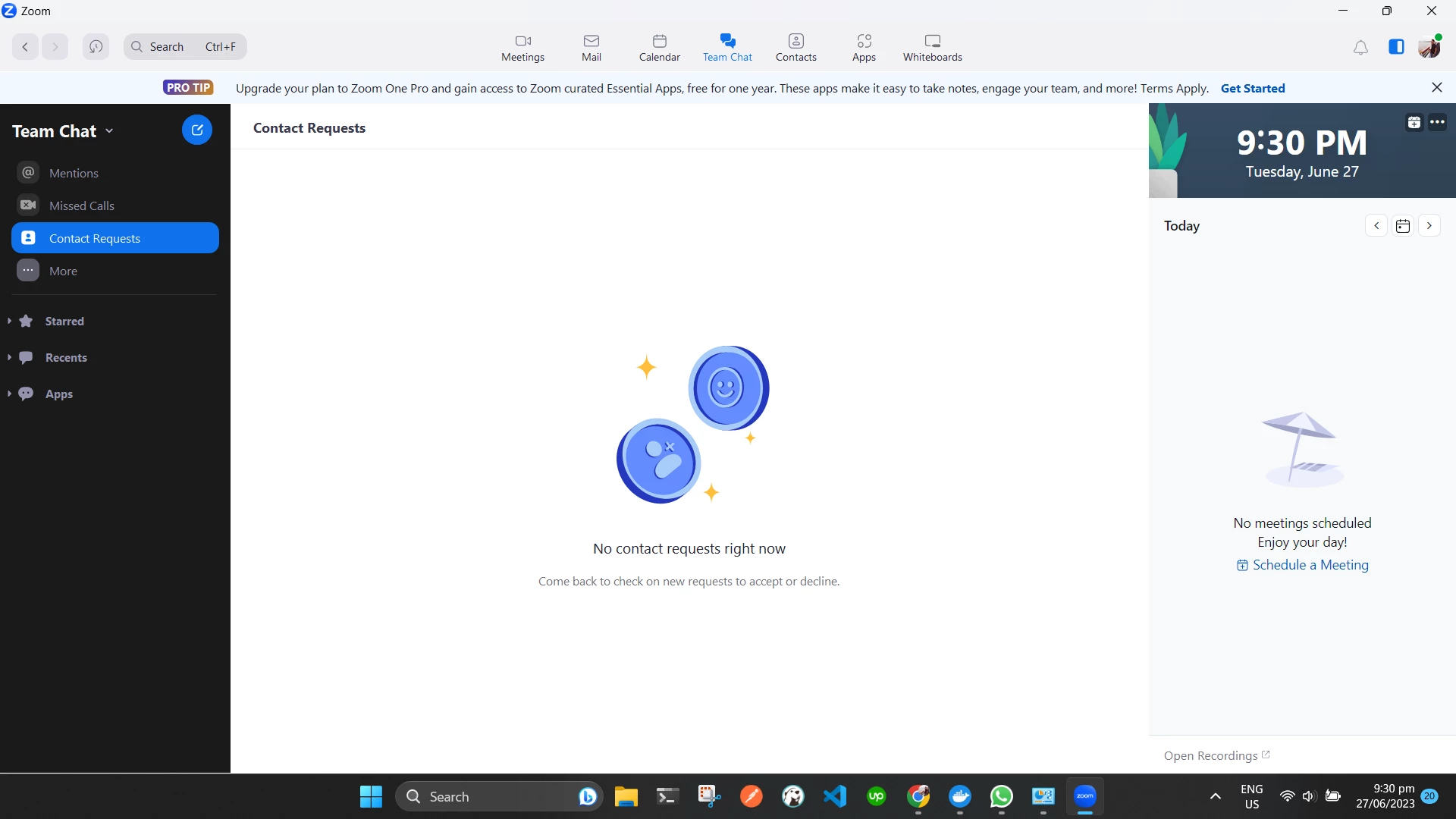Click the notifications bell icon
1456x819 pixels.
tap(1360, 48)
